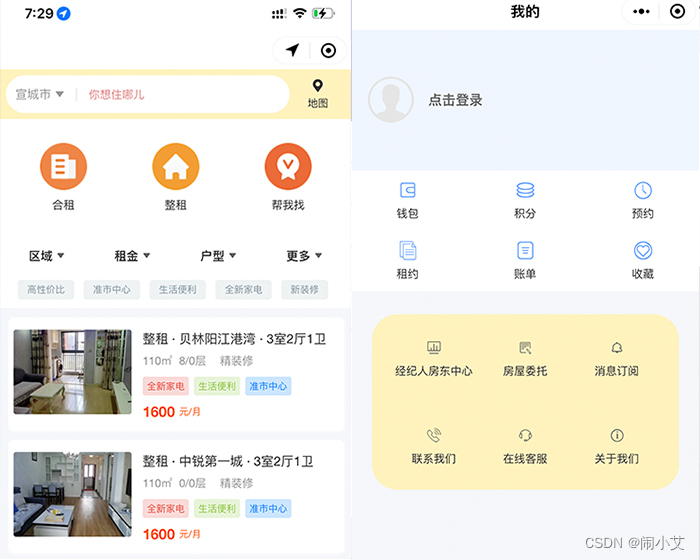Open the 预约 appointment clock icon
The height and width of the screenshot is (560, 700).
click(x=643, y=190)
